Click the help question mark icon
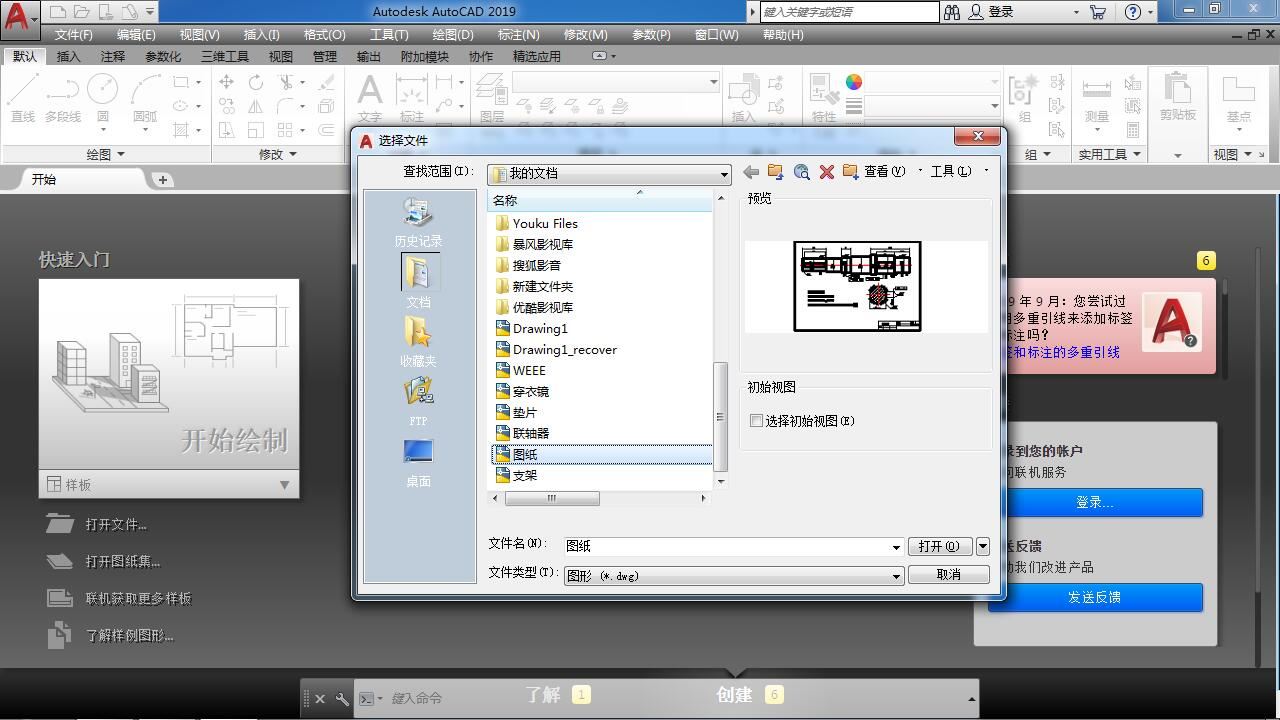Screen dimensions: 1280x720 point(1133,12)
